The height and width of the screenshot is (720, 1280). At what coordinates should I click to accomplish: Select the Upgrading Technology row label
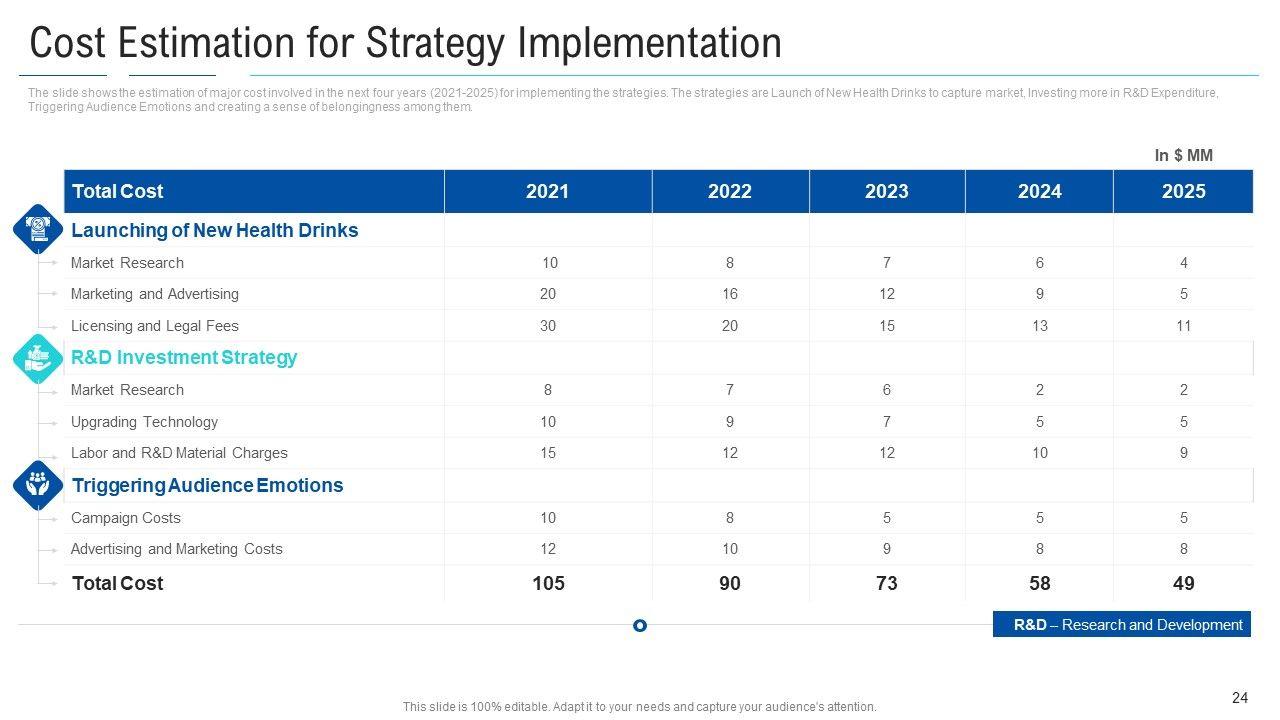pyautogui.click(x=144, y=422)
